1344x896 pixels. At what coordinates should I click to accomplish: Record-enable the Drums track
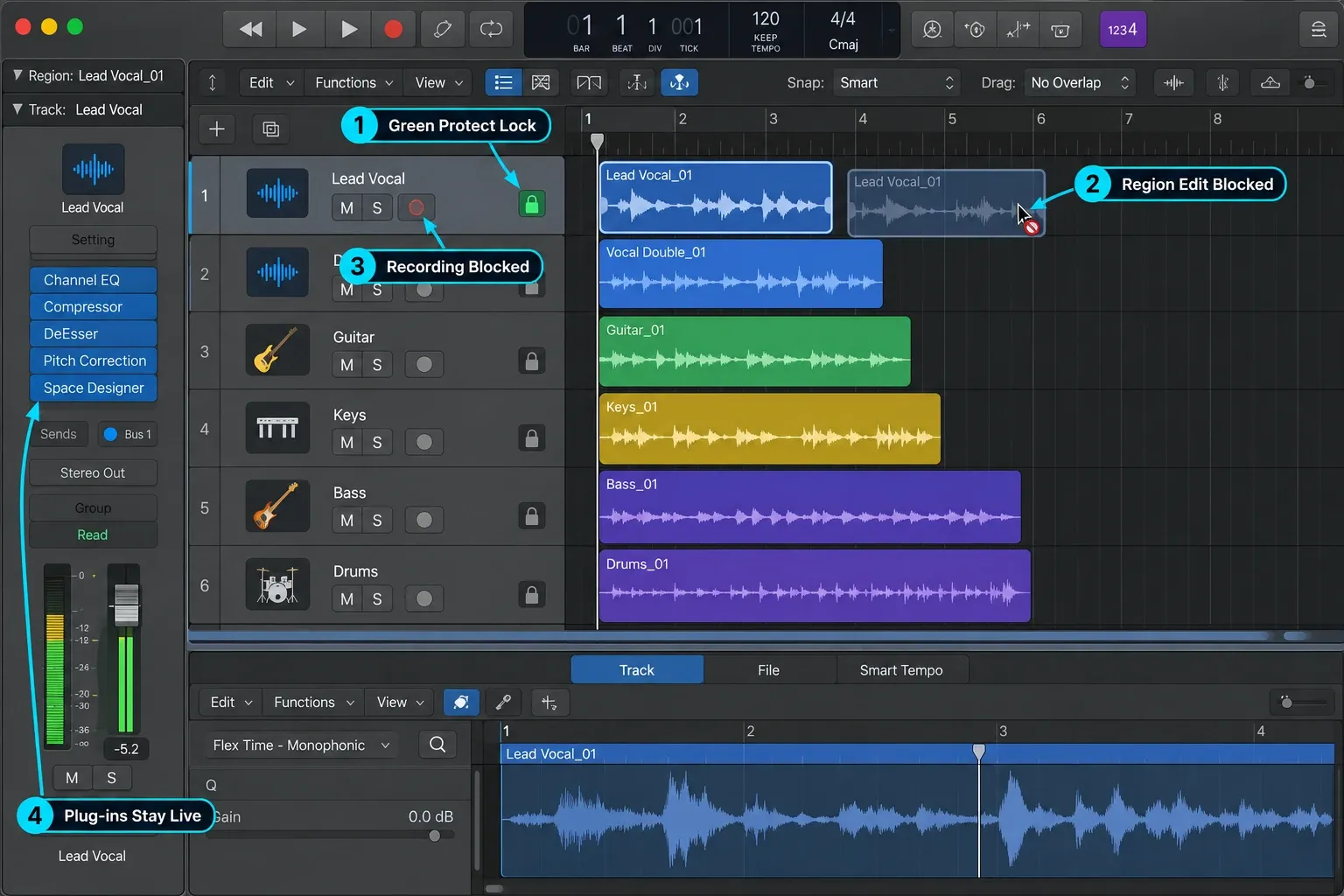[424, 598]
